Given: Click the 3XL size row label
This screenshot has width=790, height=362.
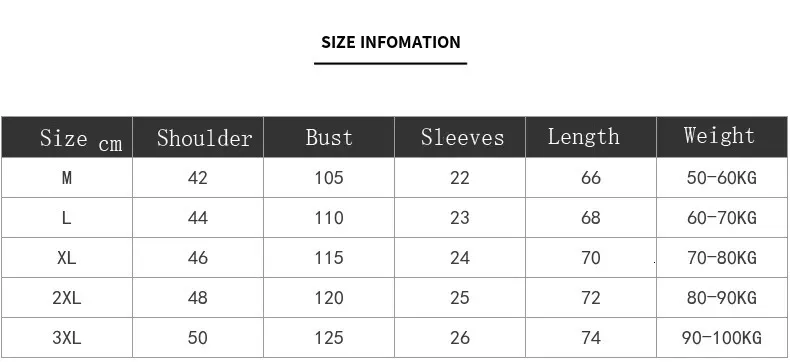Looking at the screenshot, I should point(67,337).
